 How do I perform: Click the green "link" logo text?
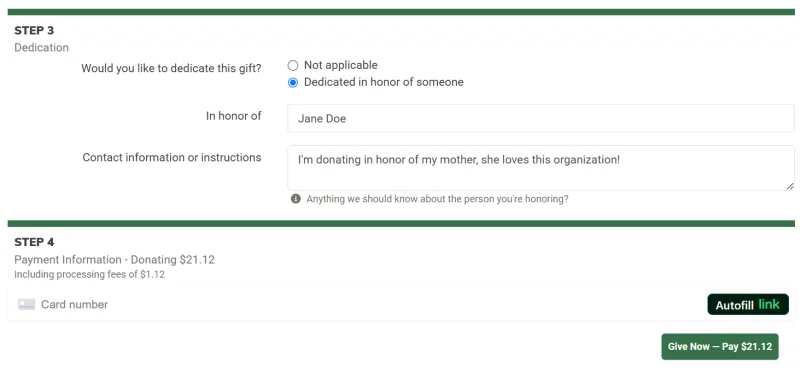769,304
